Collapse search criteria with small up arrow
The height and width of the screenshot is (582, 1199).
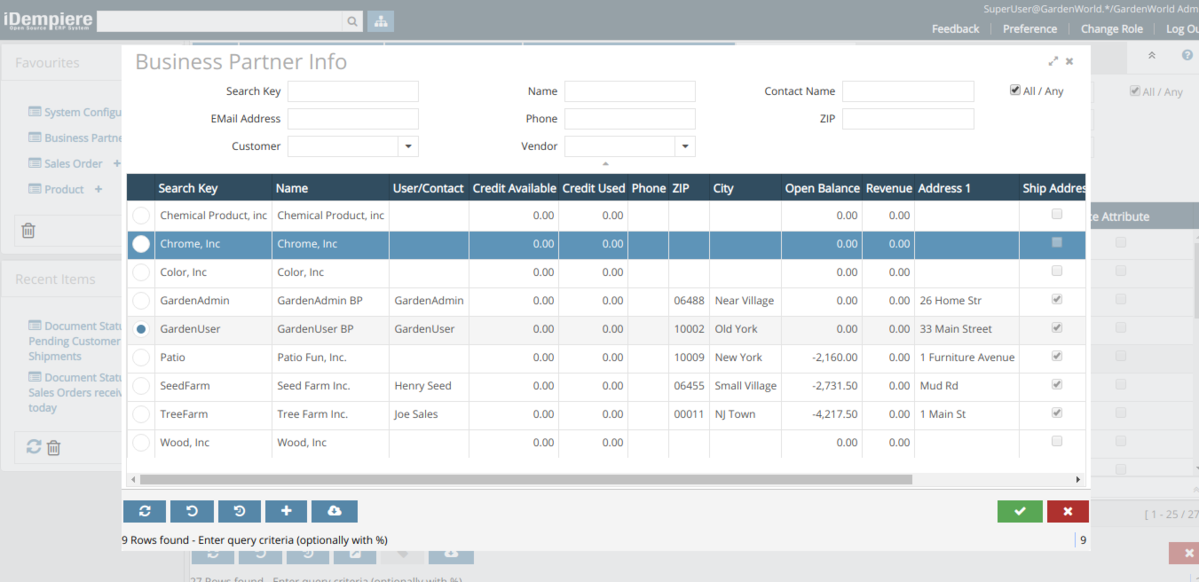pyautogui.click(x=605, y=164)
